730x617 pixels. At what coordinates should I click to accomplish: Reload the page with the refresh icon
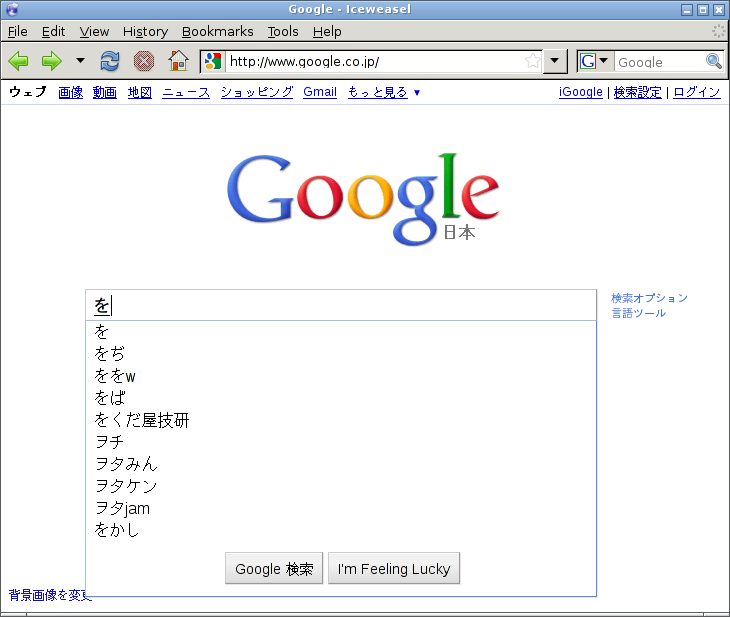click(110, 61)
